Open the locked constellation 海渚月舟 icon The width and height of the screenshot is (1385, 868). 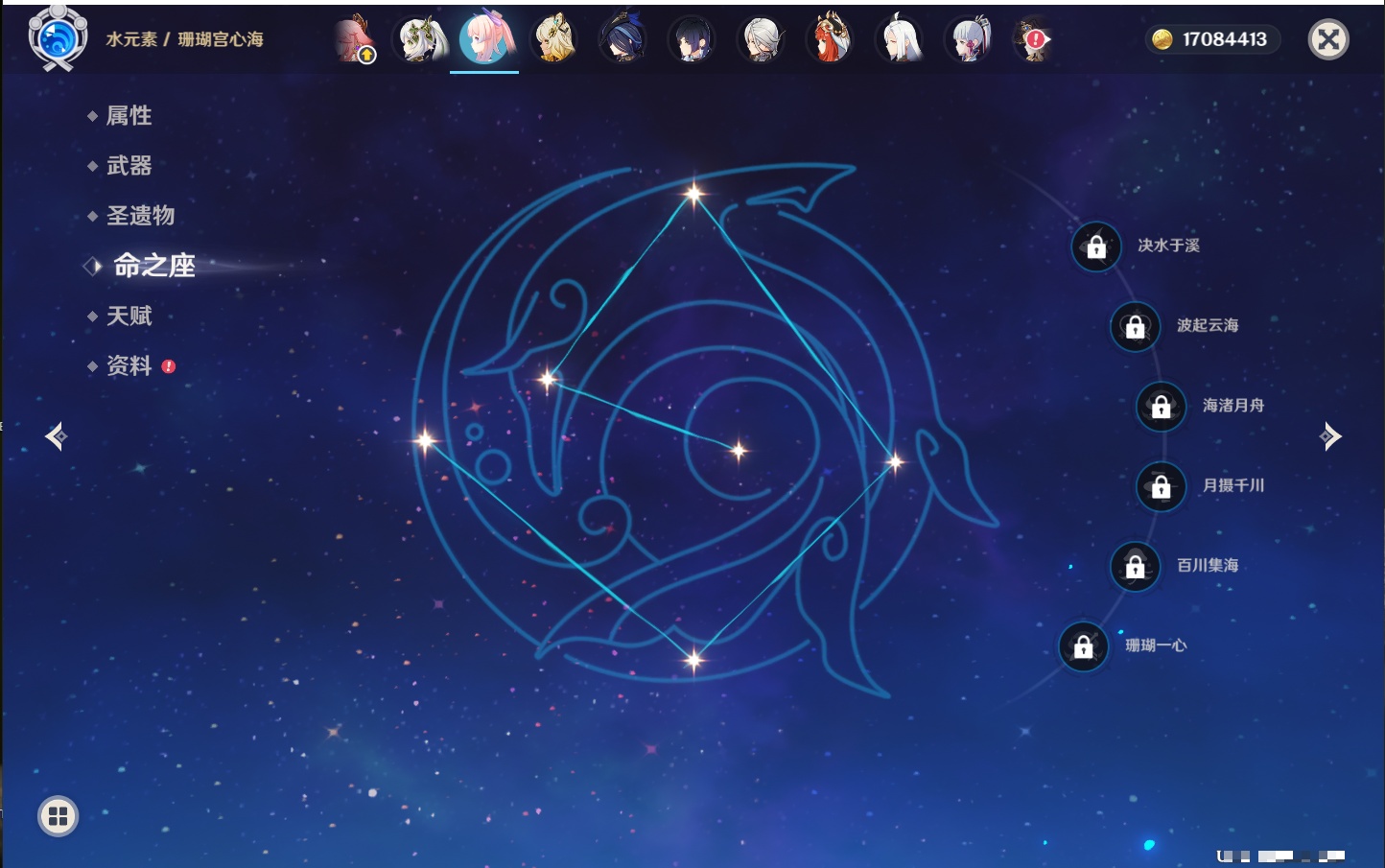[1161, 406]
